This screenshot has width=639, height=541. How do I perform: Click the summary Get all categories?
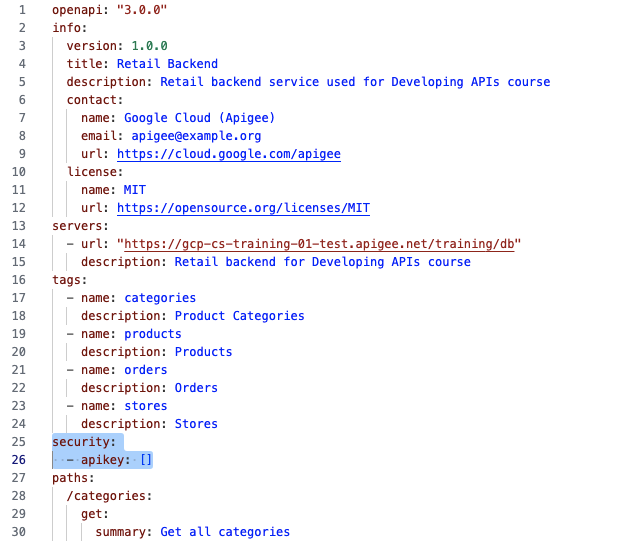click(x=225, y=532)
